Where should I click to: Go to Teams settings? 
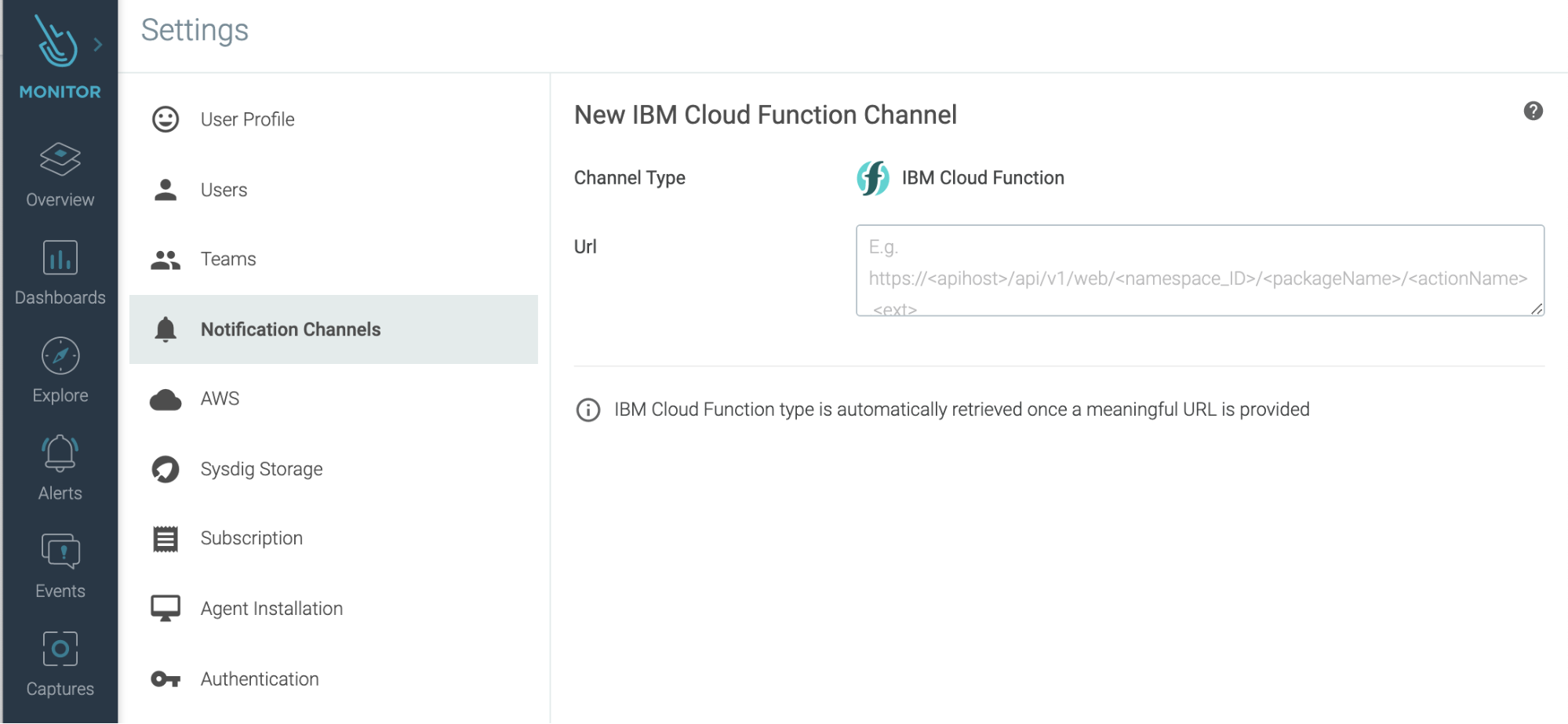tap(333, 259)
